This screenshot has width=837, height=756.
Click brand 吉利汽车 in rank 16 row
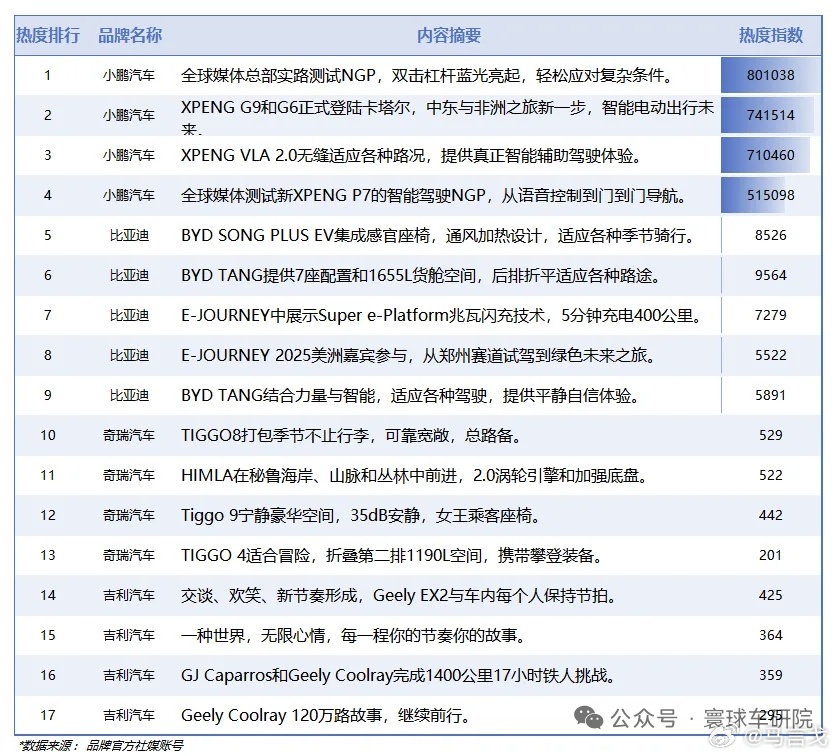click(129, 676)
